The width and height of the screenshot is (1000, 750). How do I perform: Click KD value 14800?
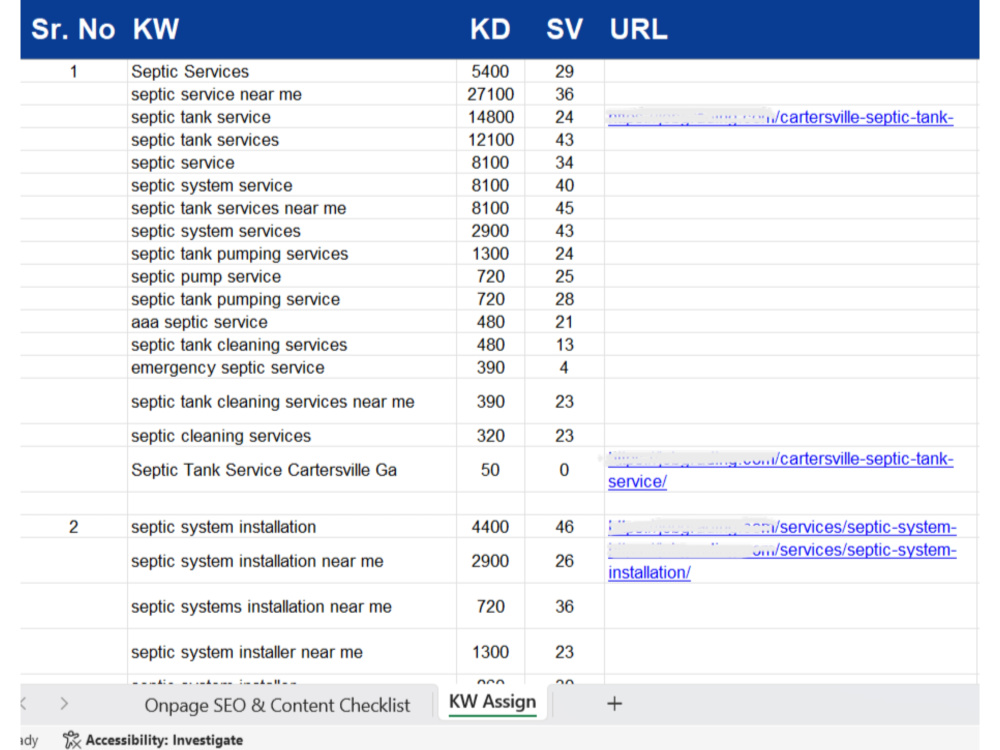click(490, 117)
